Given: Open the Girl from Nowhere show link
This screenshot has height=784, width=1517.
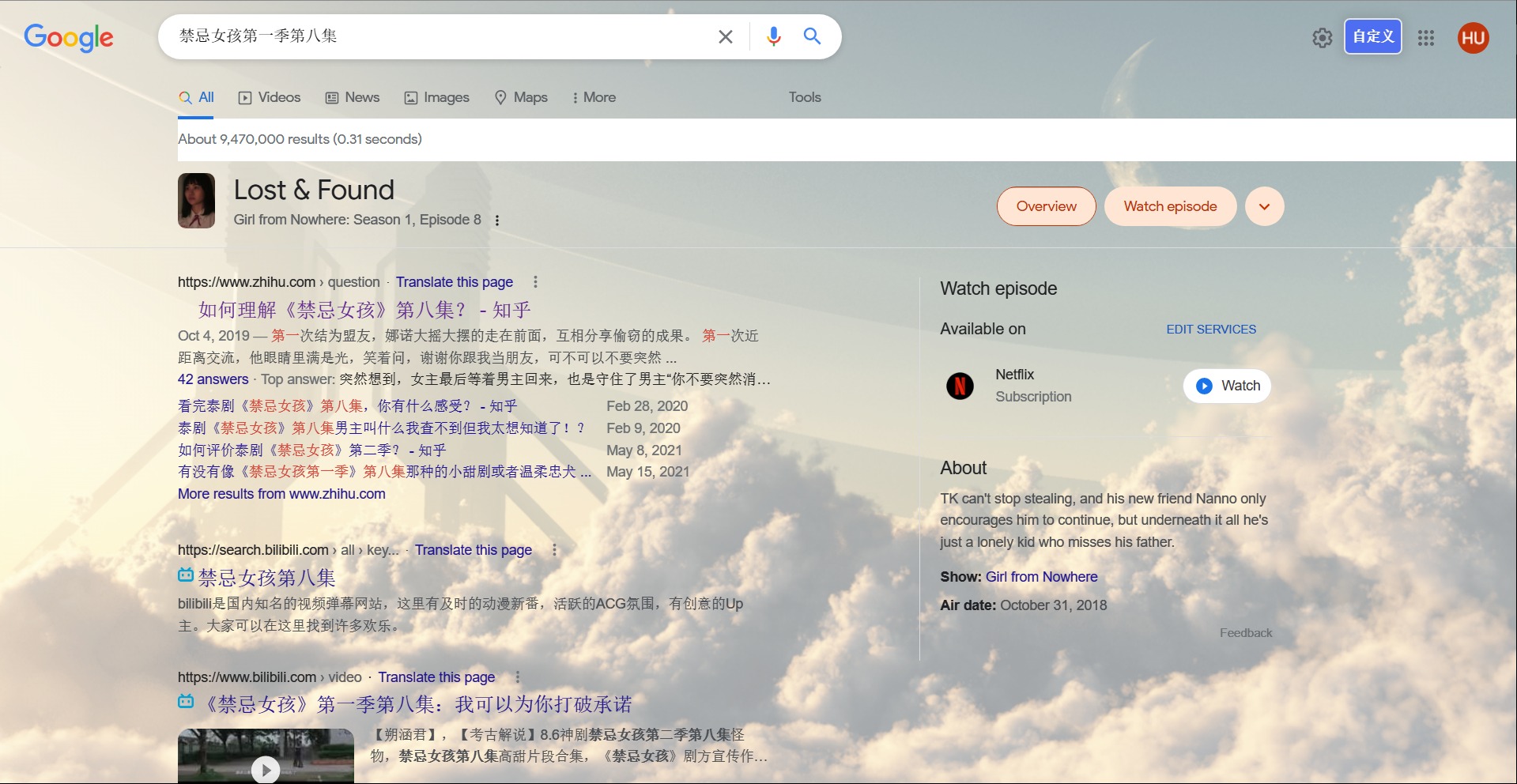Looking at the screenshot, I should click(1041, 577).
